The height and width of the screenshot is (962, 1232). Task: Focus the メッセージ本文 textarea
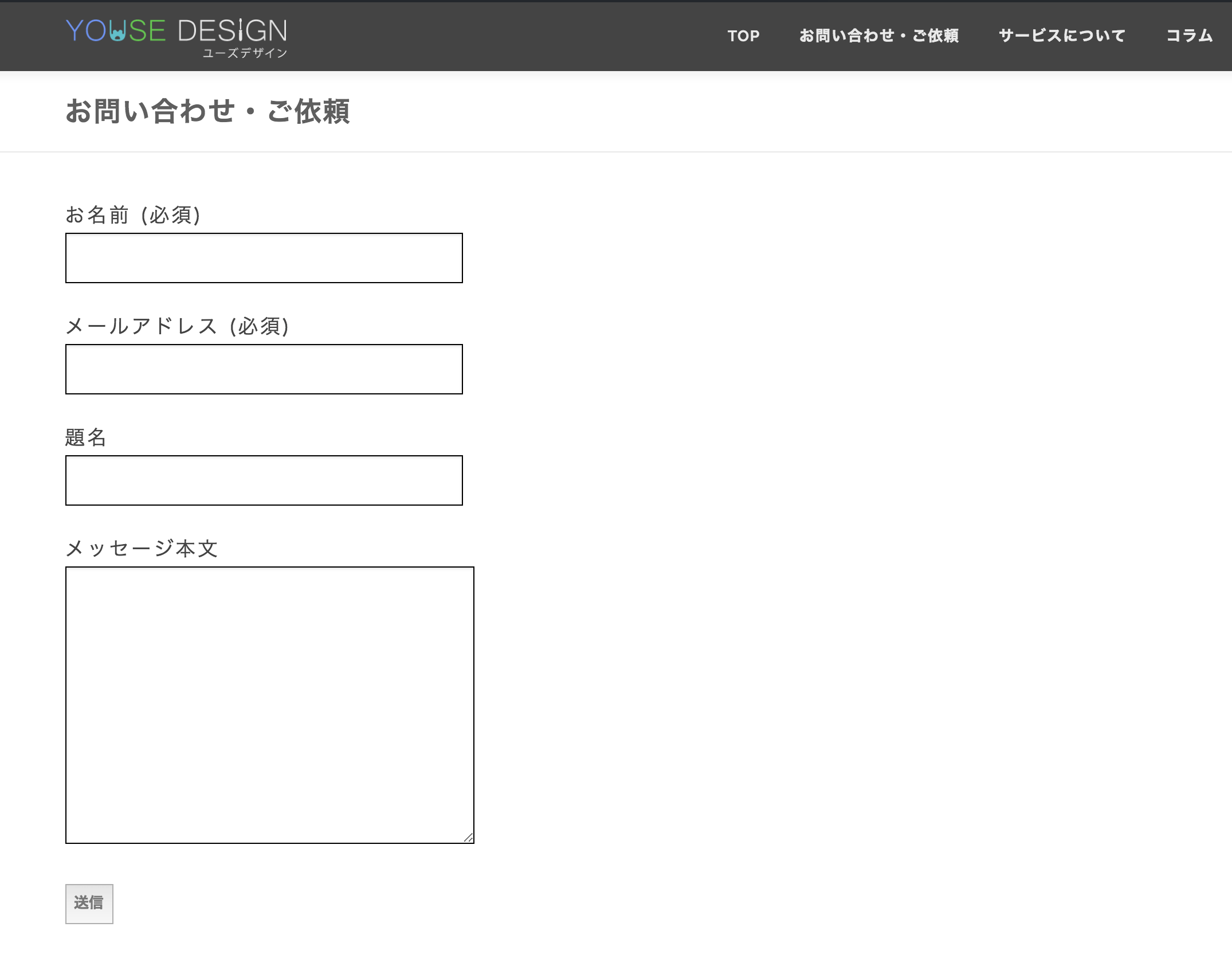270,705
